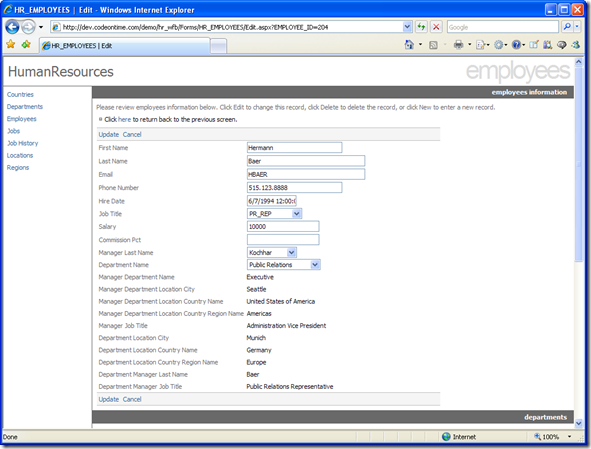591x449 pixels.
Task: Click the Research binoculars toolbar icon
Action: 548,45
